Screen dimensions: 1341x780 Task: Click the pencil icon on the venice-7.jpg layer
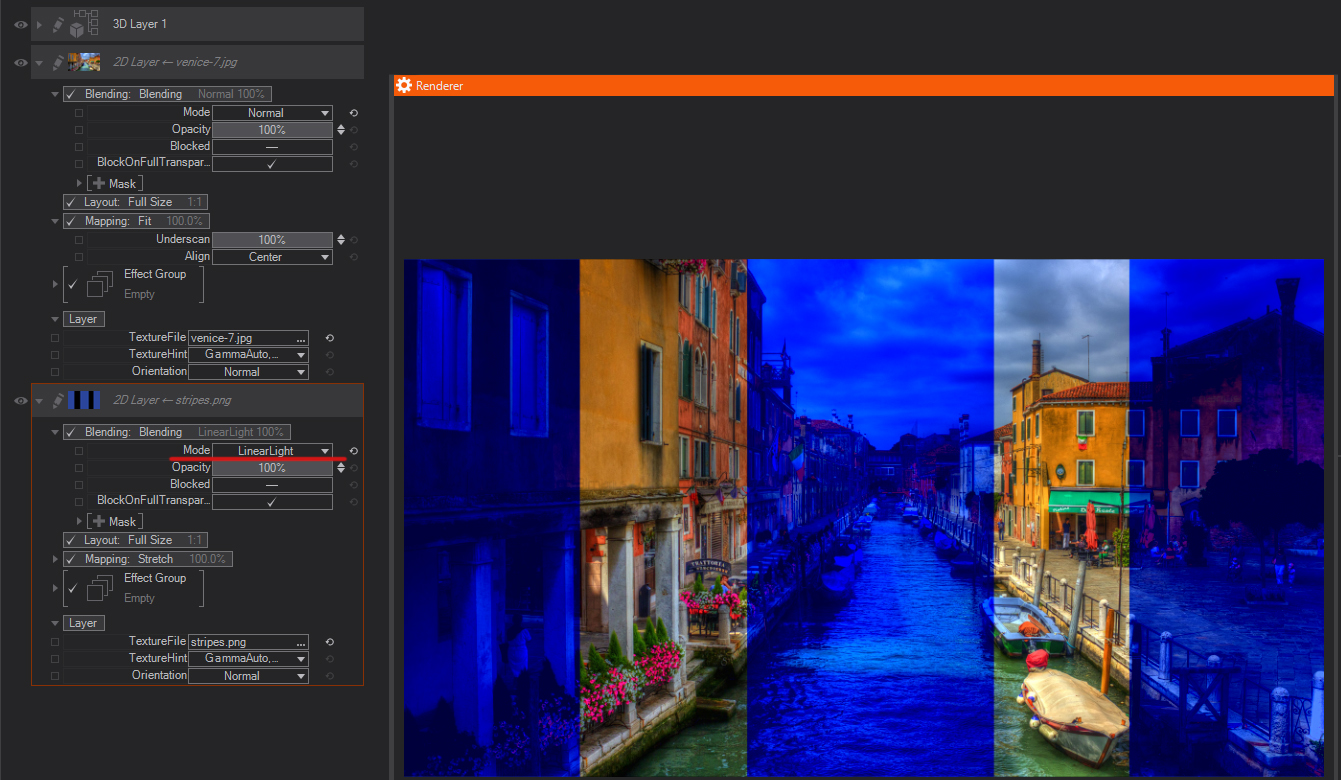point(58,62)
